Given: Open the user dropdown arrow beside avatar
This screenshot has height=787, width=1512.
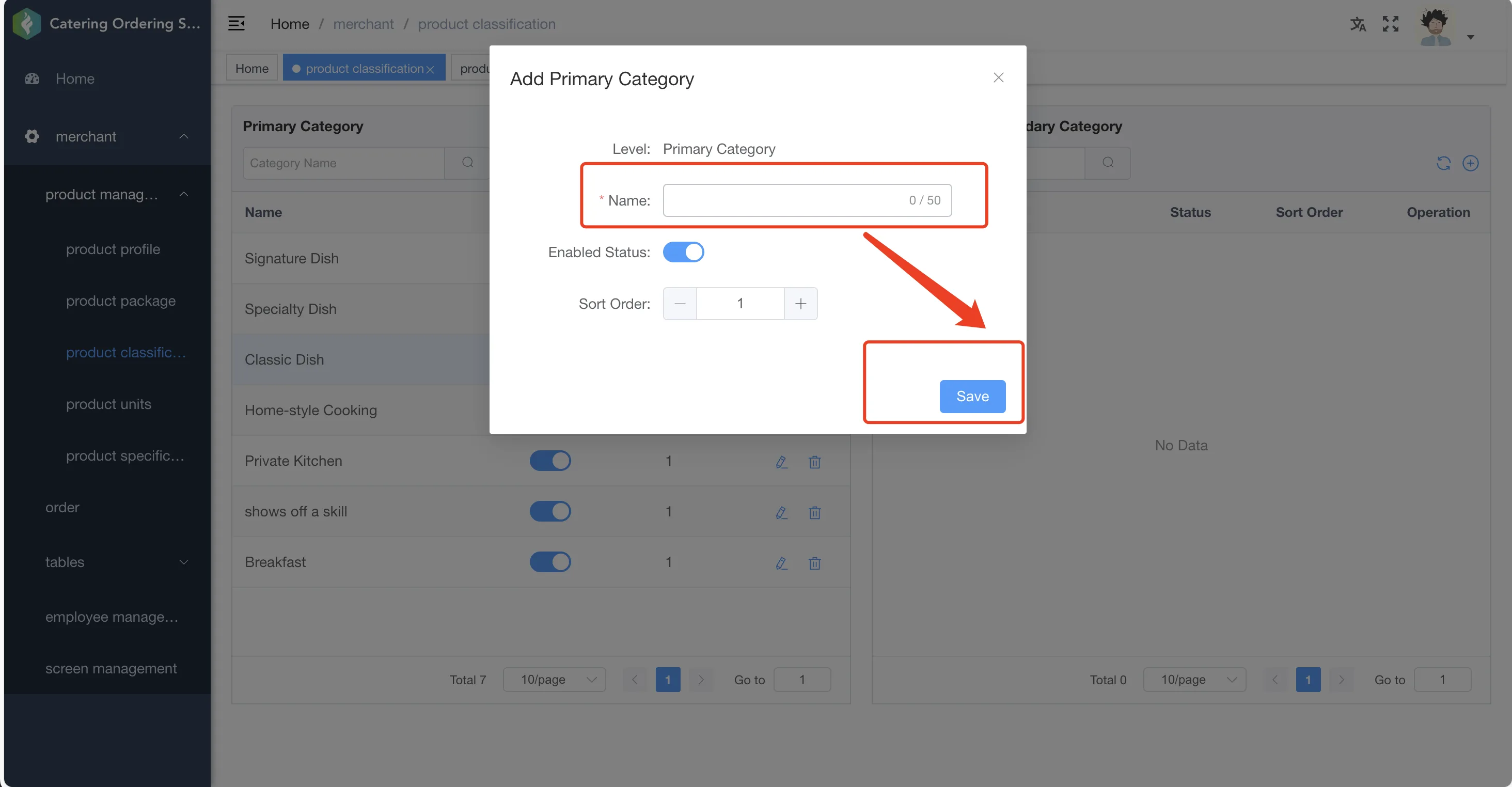Looking at the screenshot, I should 1470,37.
